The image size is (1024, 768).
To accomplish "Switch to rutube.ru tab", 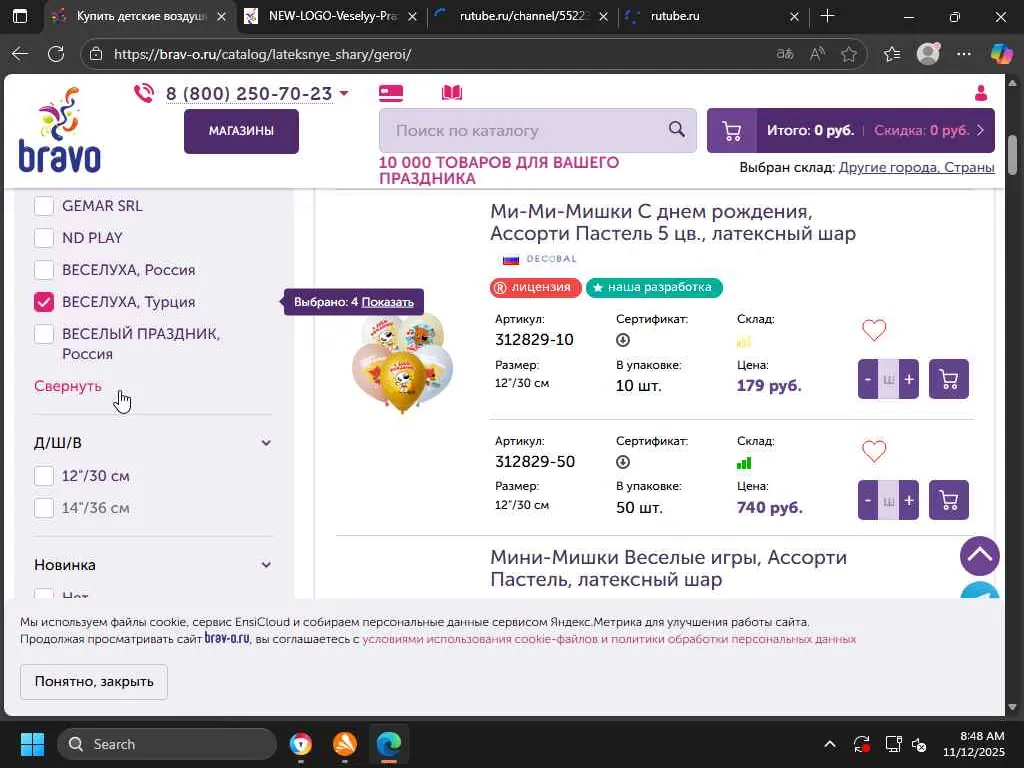I will click(x=712, y=16).
